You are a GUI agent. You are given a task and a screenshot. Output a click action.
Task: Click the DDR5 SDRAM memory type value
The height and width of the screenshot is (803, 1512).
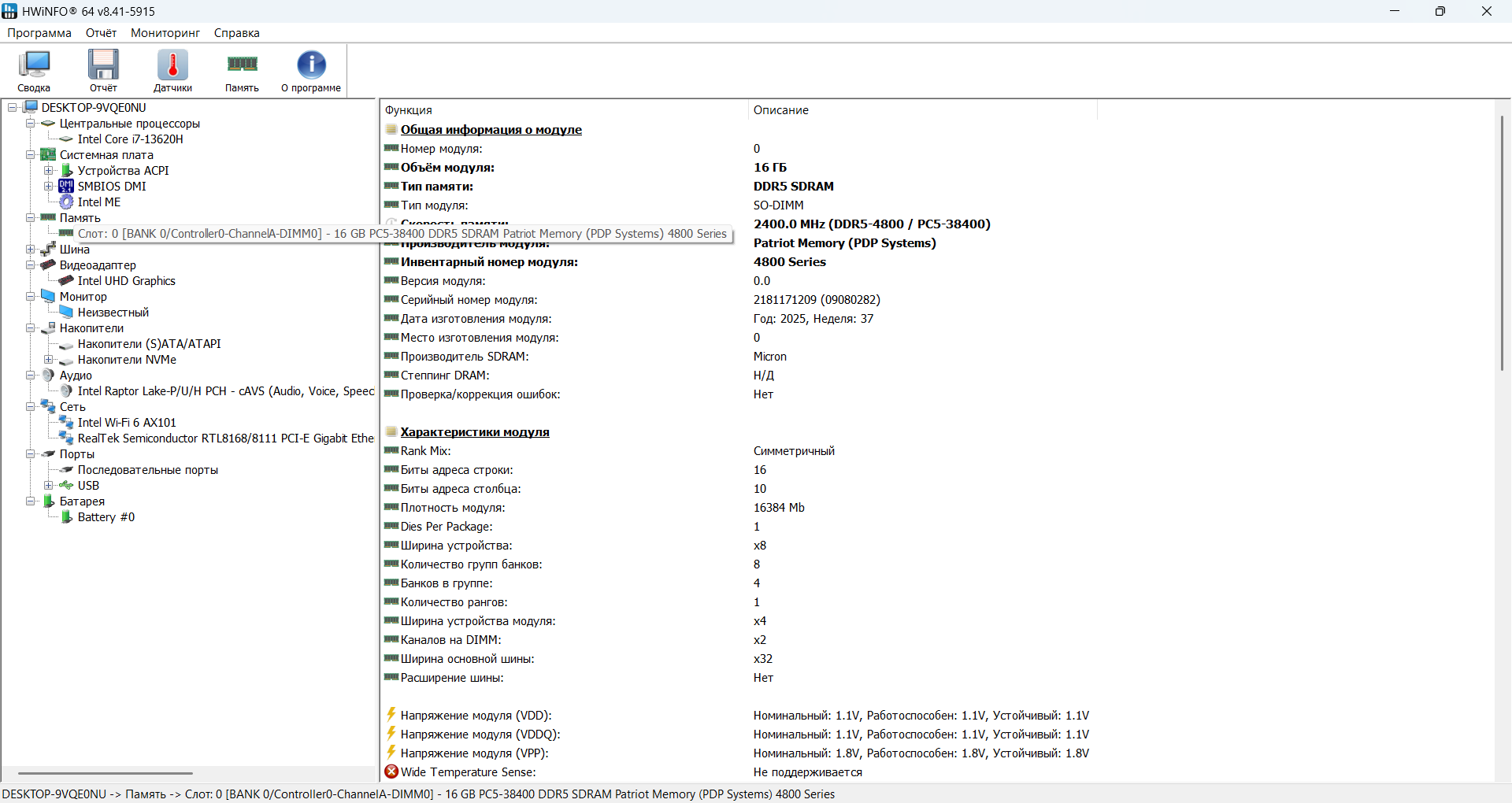coord(794,187)
